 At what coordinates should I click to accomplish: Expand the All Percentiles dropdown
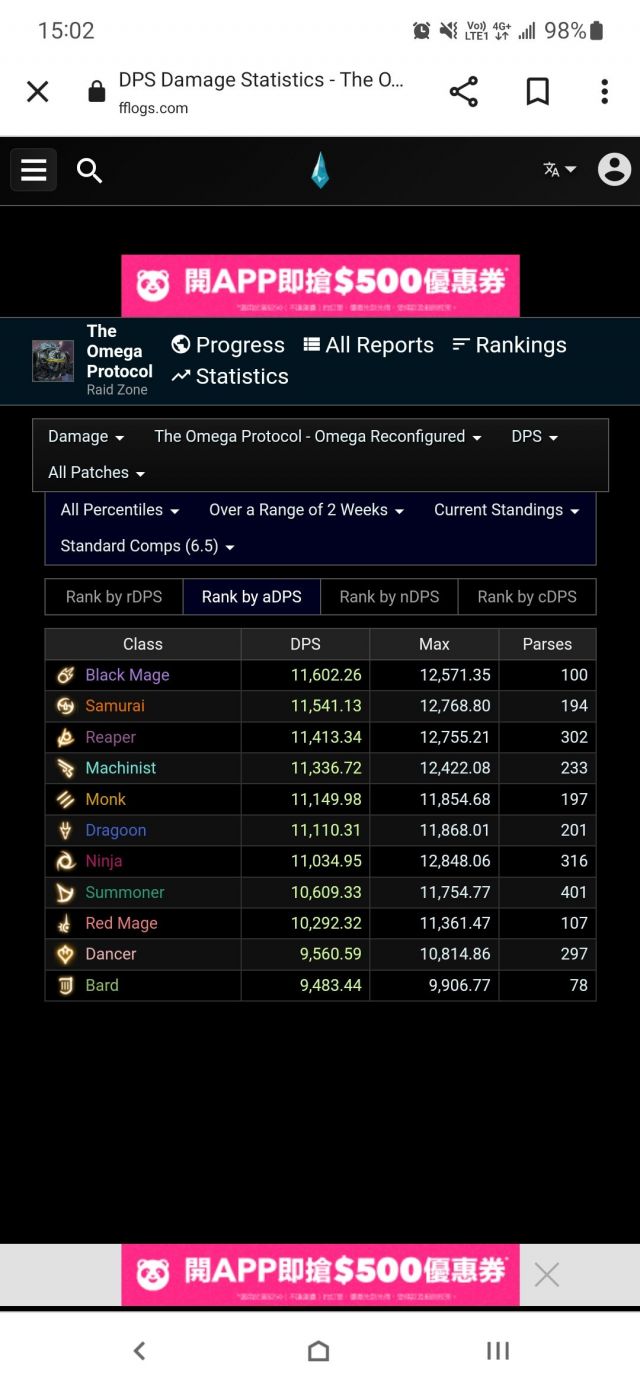coord(119,510)
